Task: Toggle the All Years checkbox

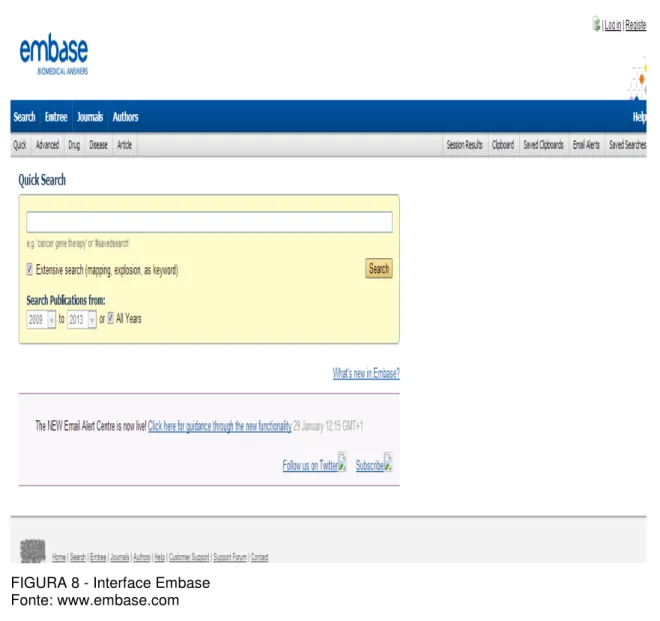Action: [110, 318]
